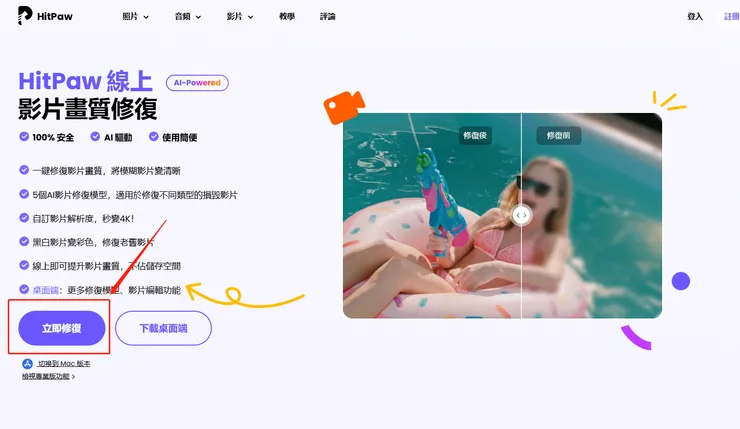Click the before/after comparison slider handle
Viewport: 740px width, 429px height.
click(x=521, y=215)
